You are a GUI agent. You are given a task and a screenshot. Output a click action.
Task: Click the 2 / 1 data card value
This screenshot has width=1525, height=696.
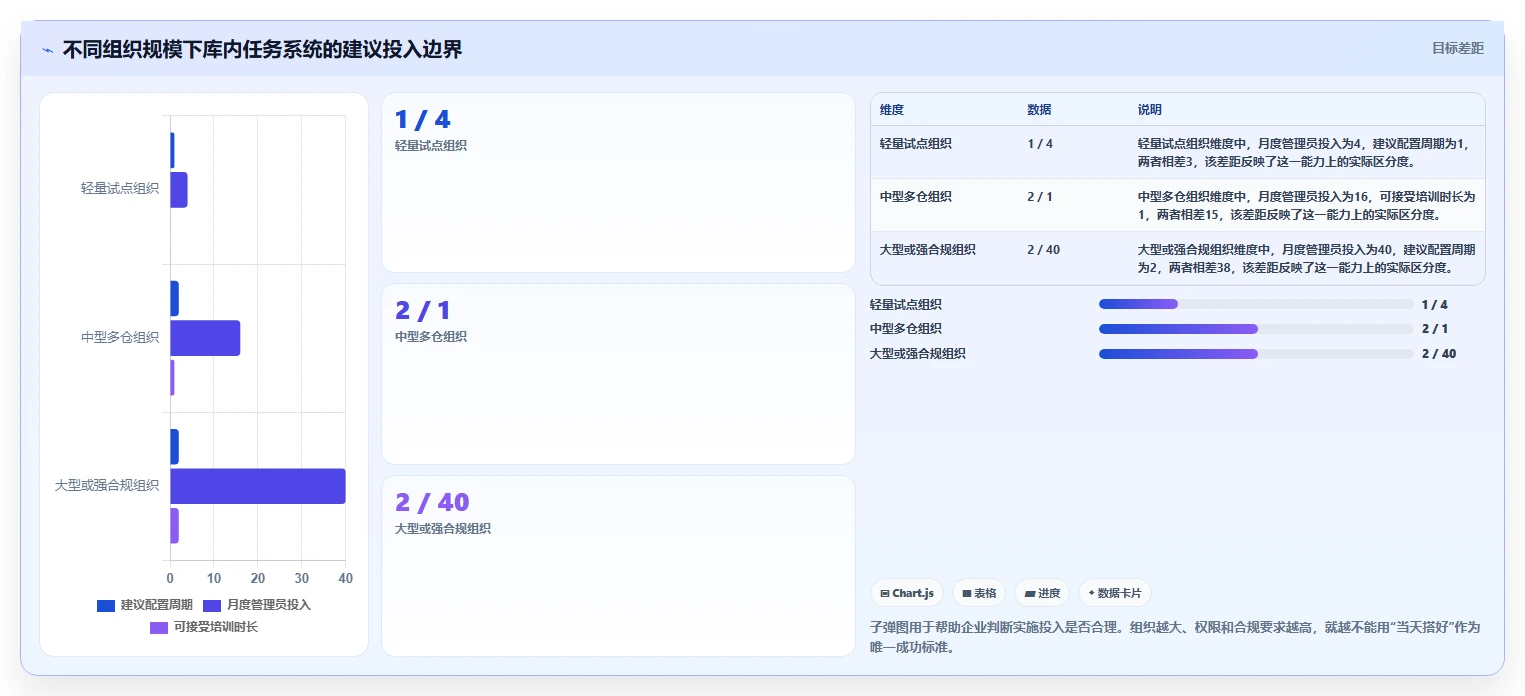click(422, 311)
